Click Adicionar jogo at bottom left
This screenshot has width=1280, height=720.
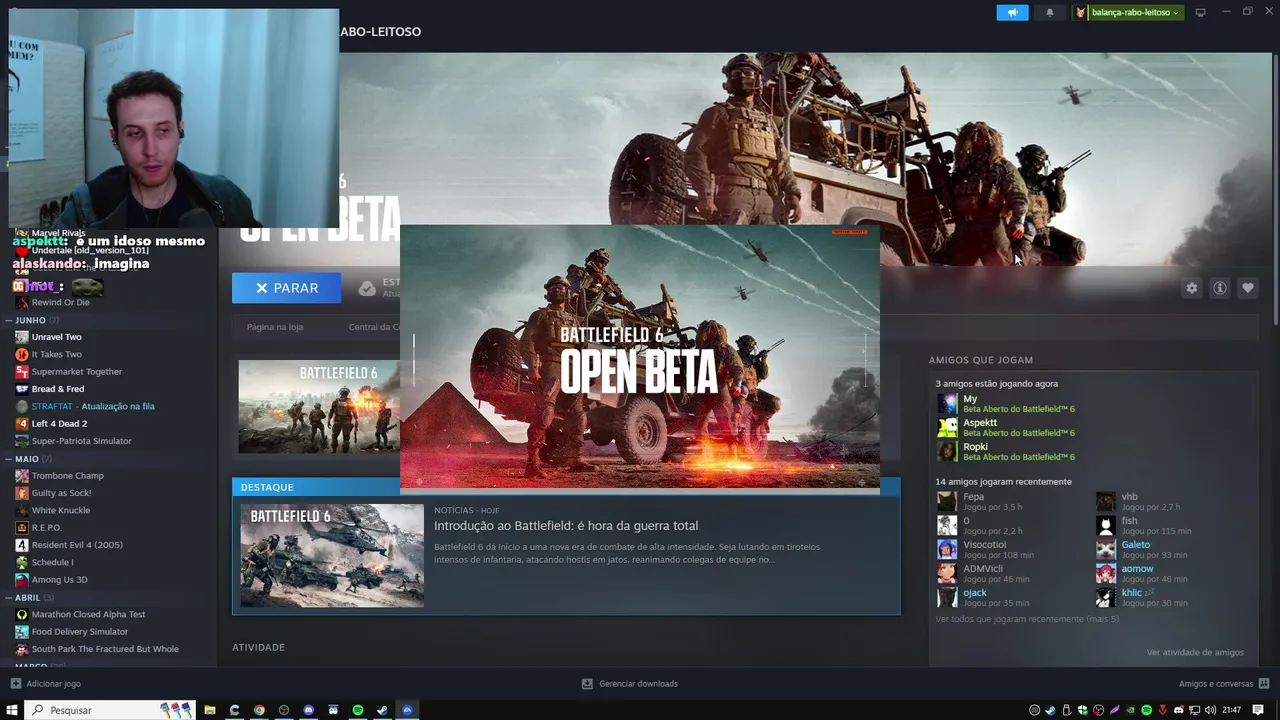coord(45,684)
